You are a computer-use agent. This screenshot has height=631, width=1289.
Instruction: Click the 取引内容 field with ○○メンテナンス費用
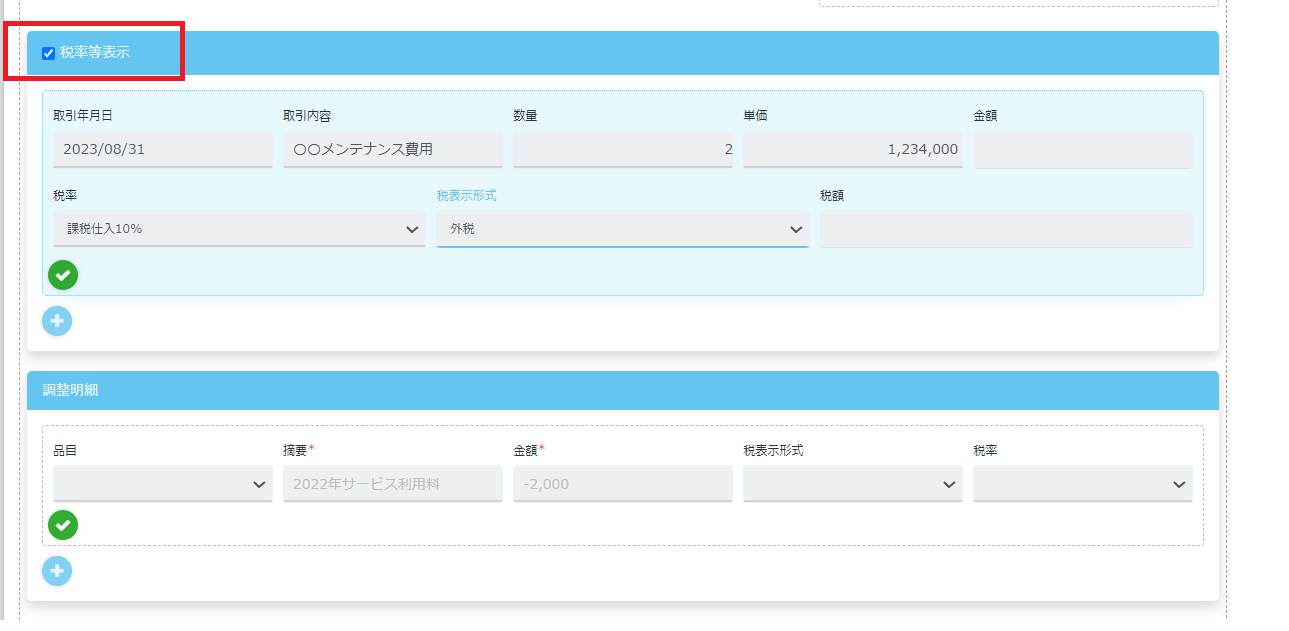(393, 149)
